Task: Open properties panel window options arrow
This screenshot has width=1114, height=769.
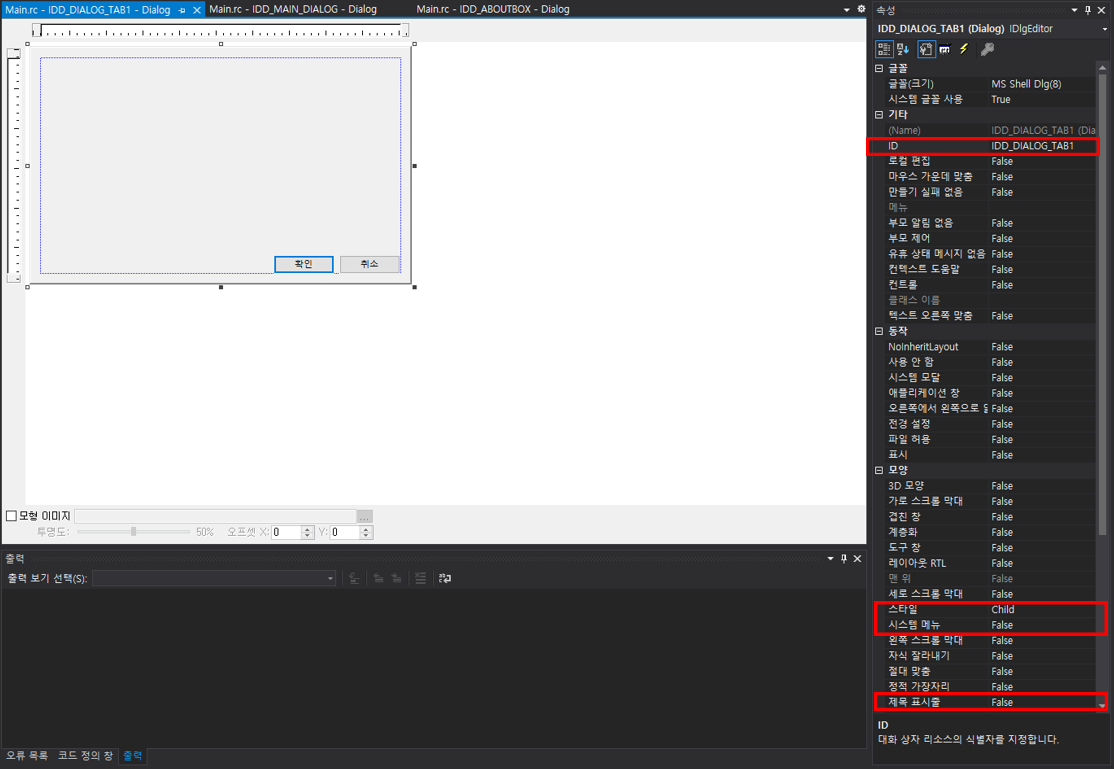Action: pyautogui.click(x=1074, y=10)
